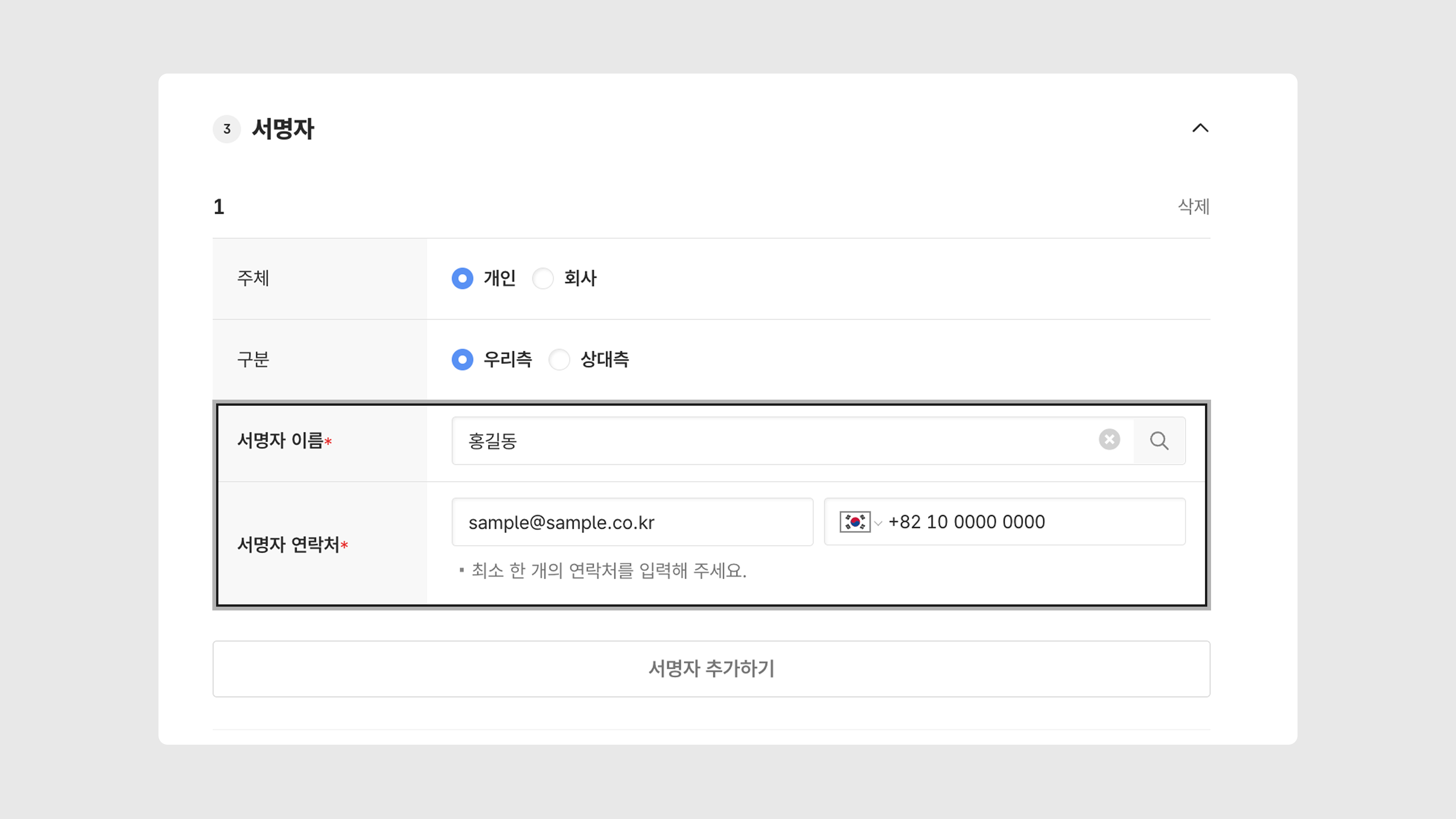This screenshot has height=819, width=1456.
Task: Clear the signer name field with X icon
Action: pyautogui.click(x=1109, y=440)
